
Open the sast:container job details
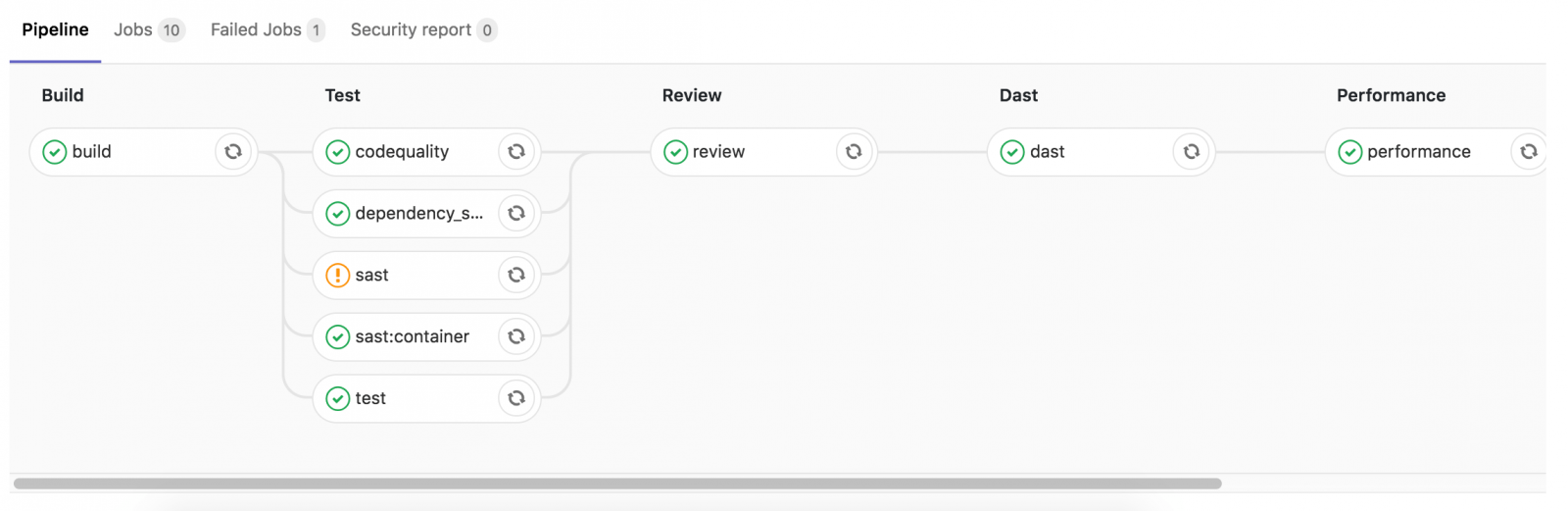[x=412, y=336]
